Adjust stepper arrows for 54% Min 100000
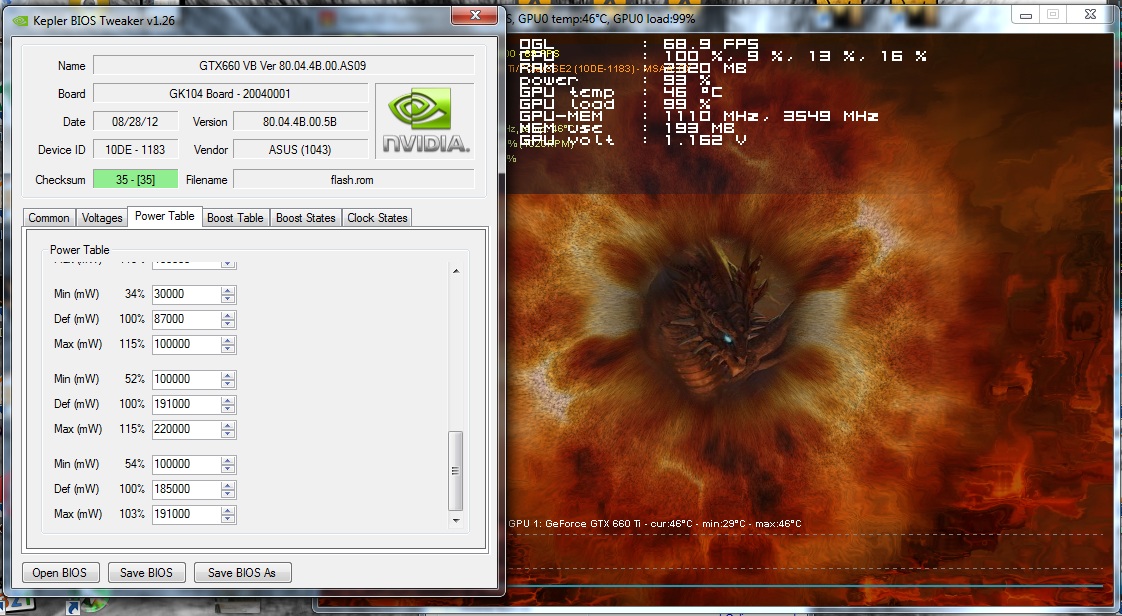Viewport: 1122px width, 616px height. tap(228, 464)
